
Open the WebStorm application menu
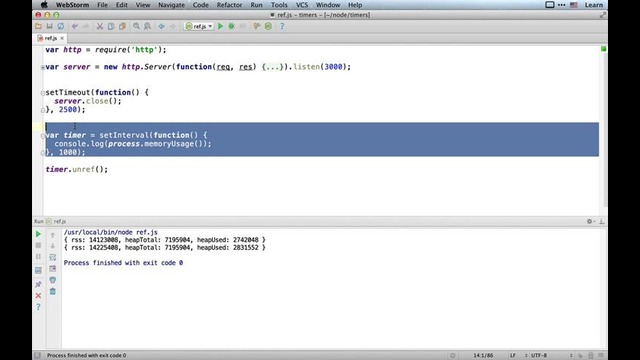(x=72, y=5)
